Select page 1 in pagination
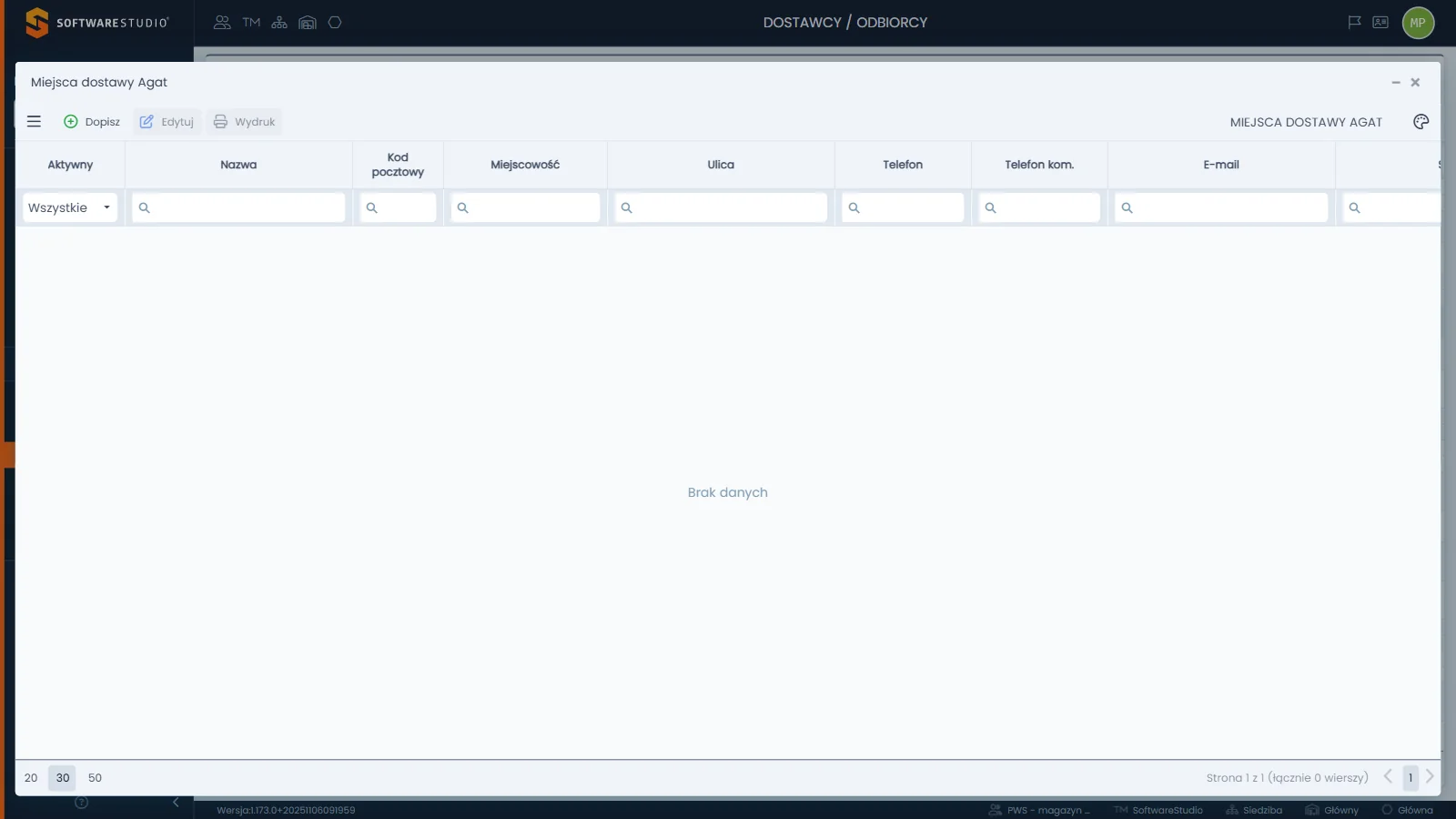 point(1410,778)
